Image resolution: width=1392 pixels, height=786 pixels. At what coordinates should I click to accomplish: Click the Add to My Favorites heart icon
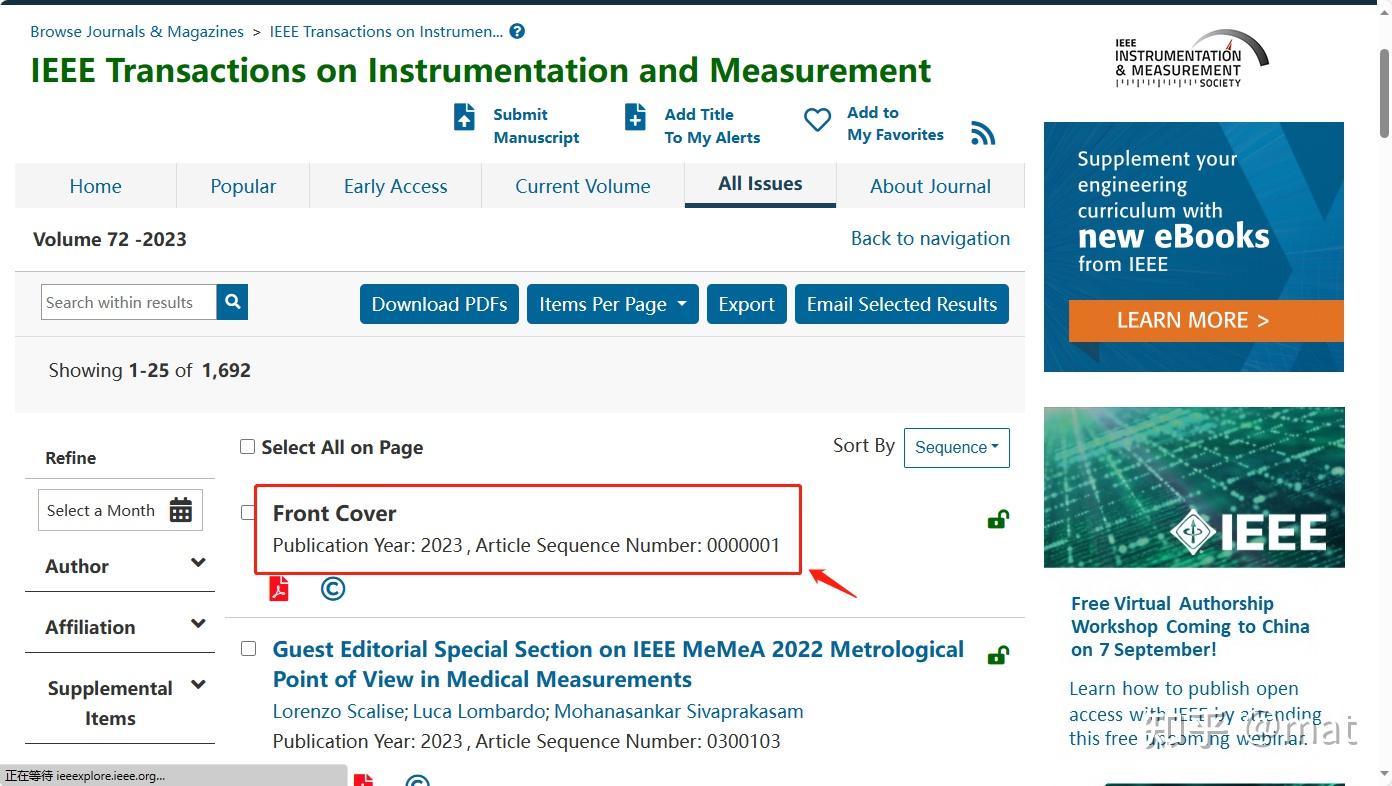817,120
